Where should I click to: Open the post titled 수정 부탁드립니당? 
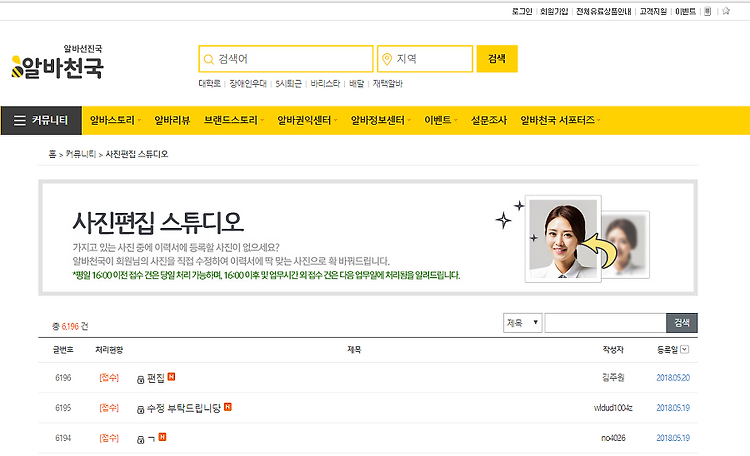(184, 408)
